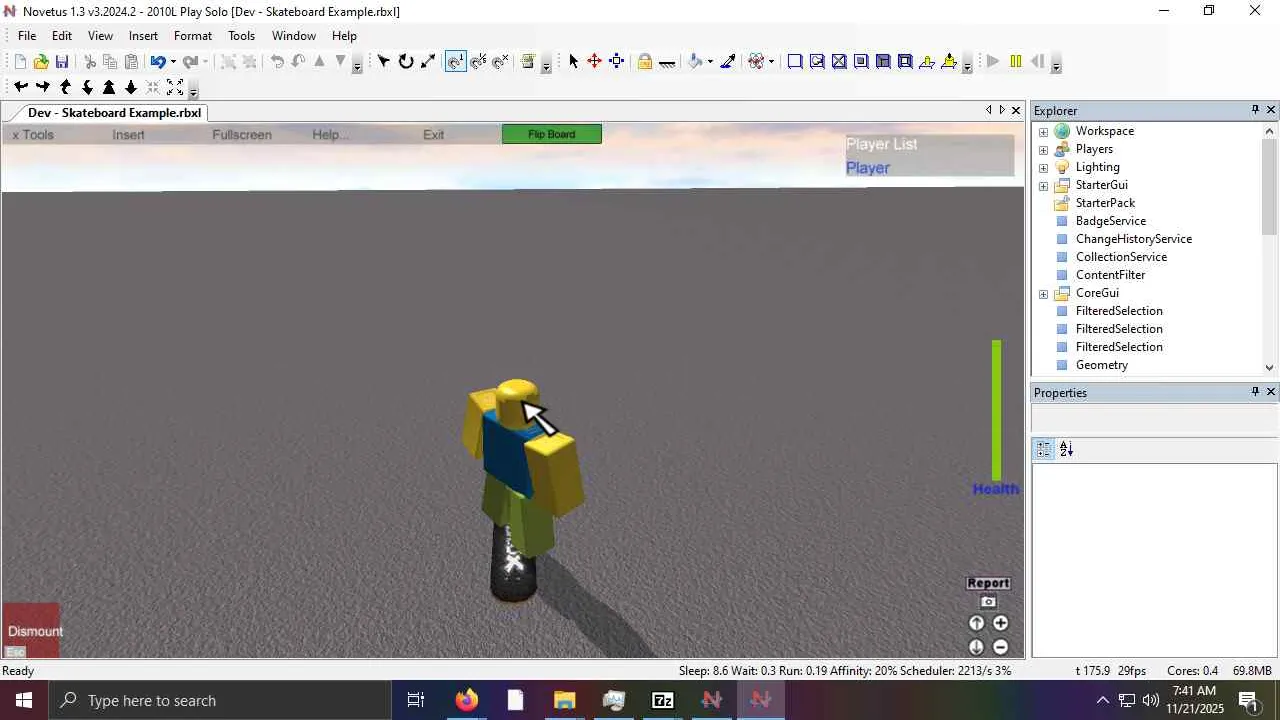Image resolution: width=1280 pixels, height=720 pixels.
Task: Click the in-game Report button
Action: [x=988, y=583]
